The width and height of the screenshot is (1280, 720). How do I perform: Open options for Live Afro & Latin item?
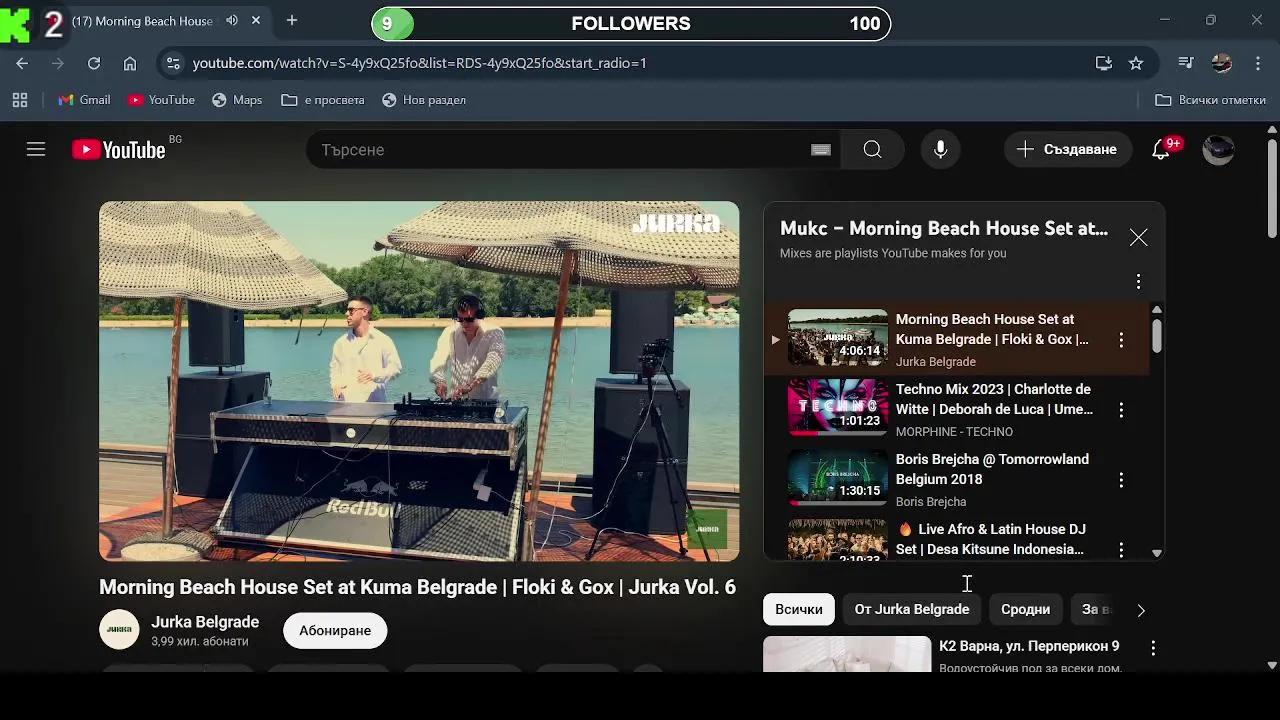(1121, 550)
